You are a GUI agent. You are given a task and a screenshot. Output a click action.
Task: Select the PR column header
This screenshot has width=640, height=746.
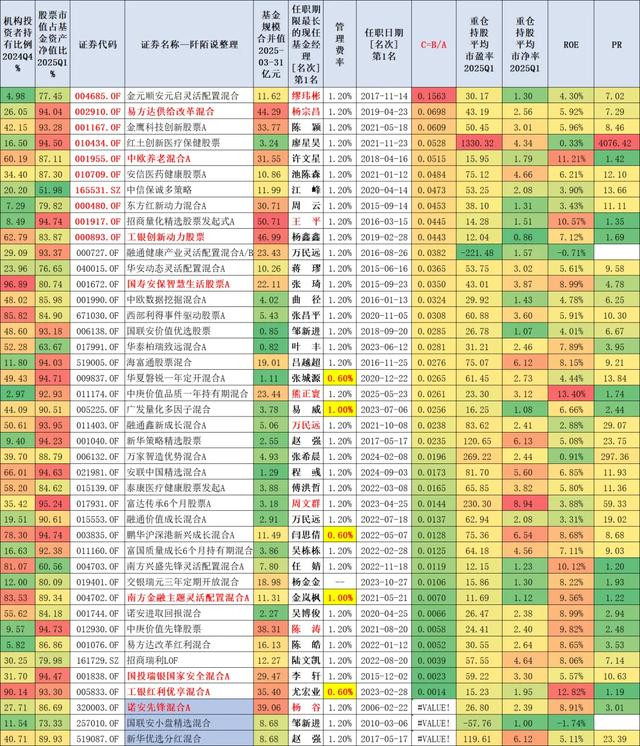617,44
